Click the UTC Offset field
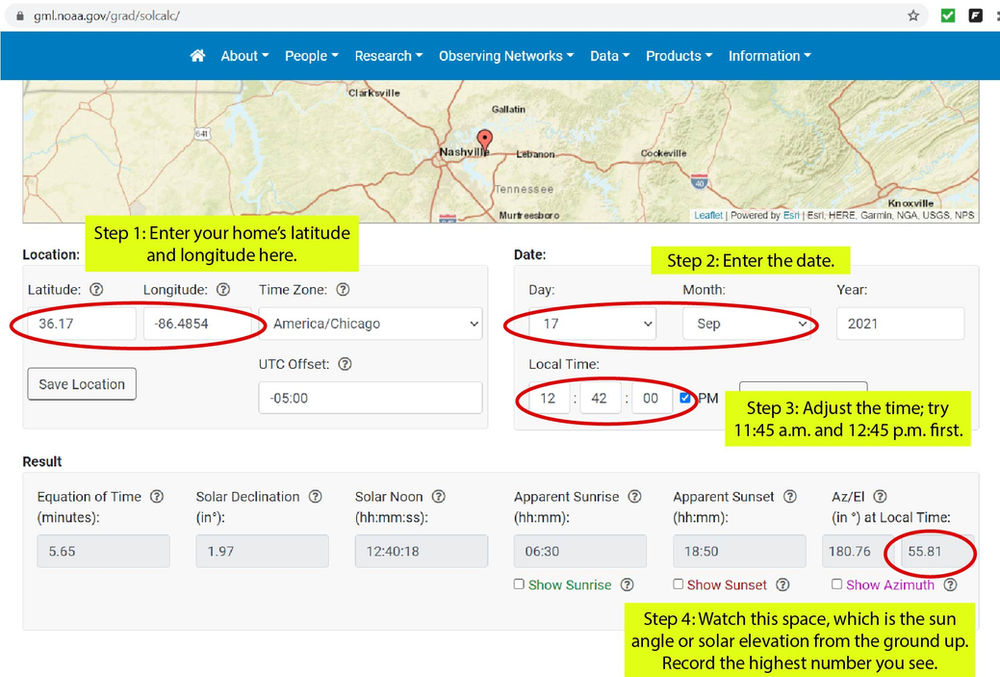Image resolution: width=1000 pixels, height=677 pixels. (371, 398)
